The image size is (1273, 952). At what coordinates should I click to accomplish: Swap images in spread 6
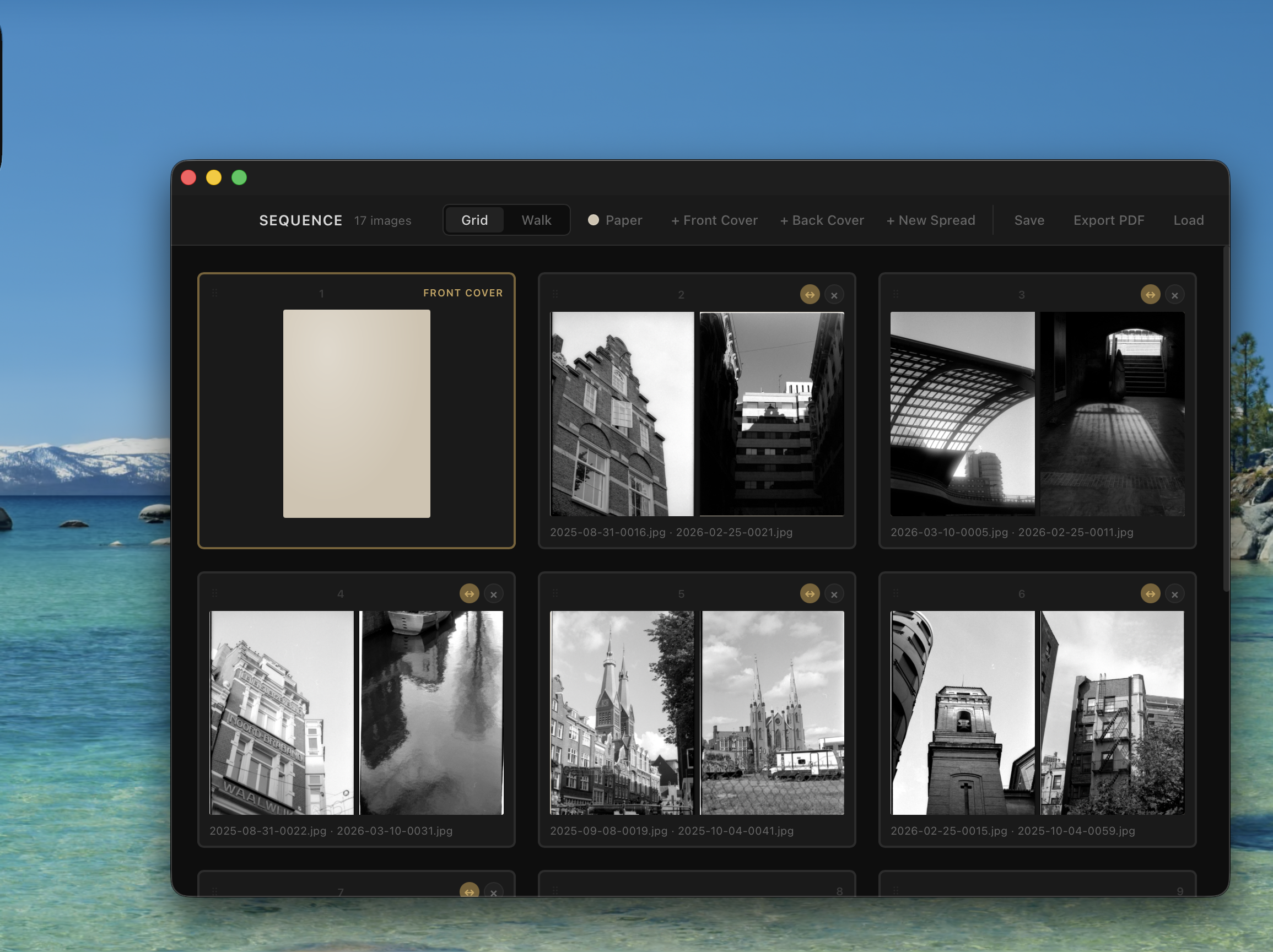click(1150, 593)
